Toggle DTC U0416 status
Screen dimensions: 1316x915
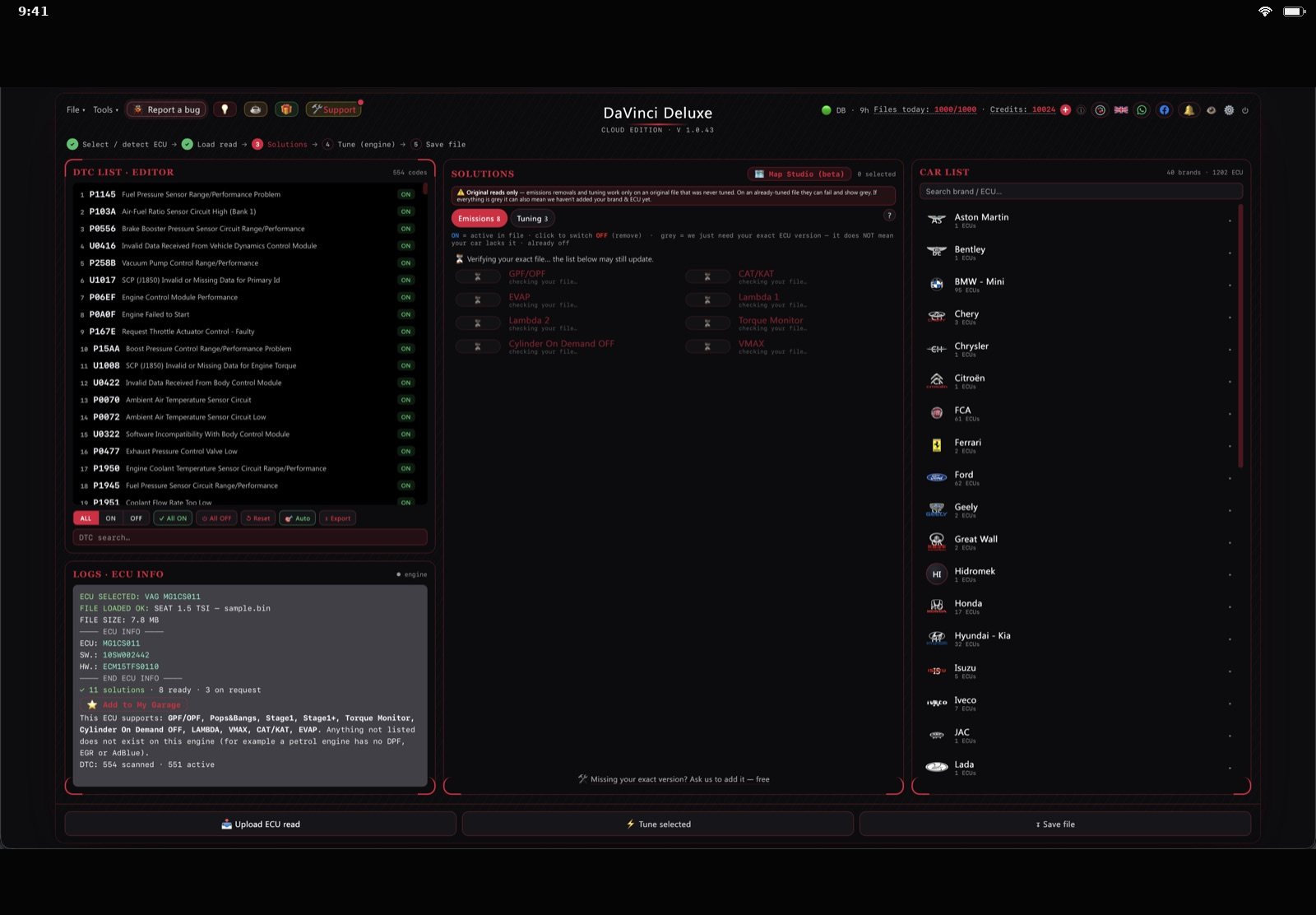[x=405, y=246]
